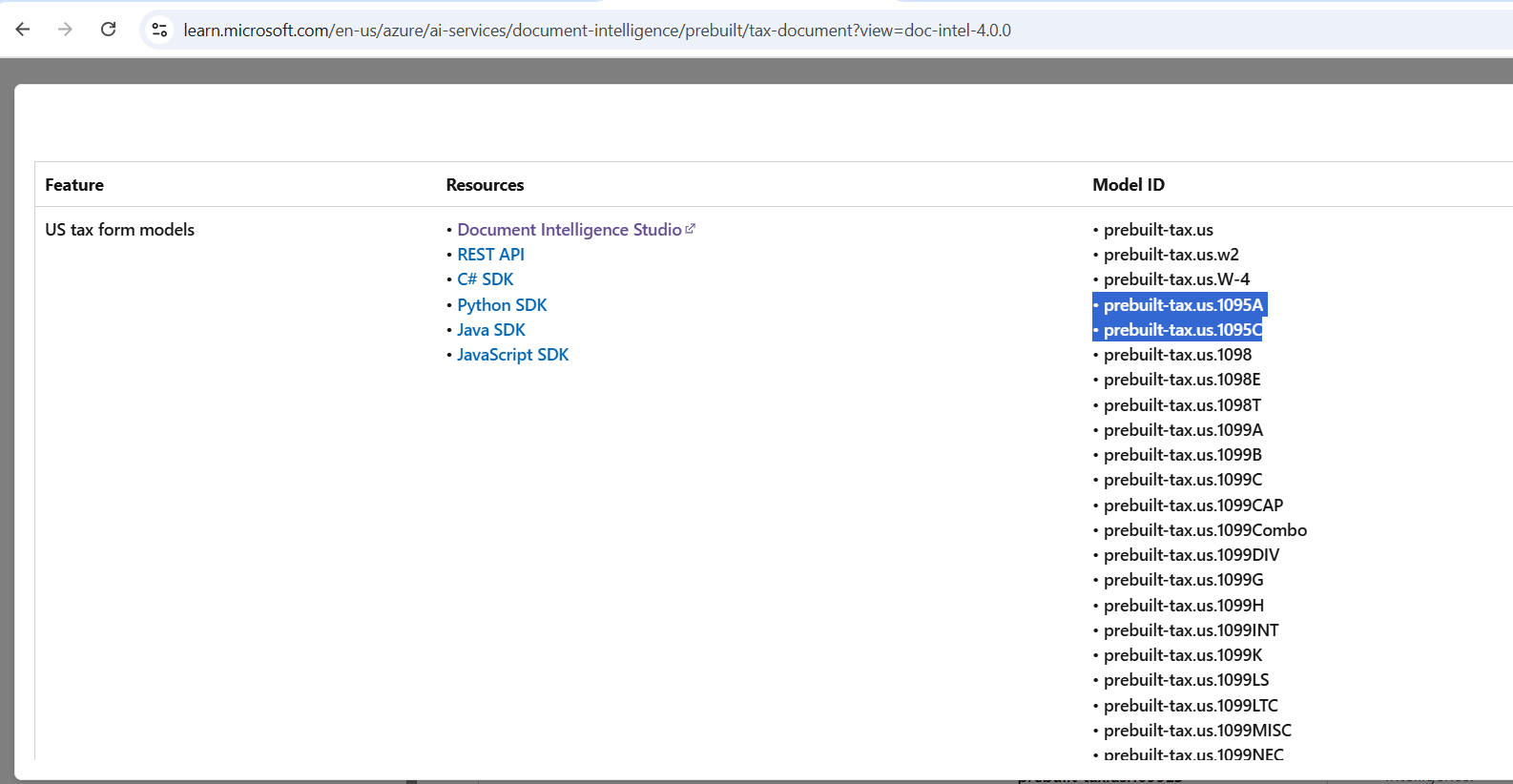Click prebuilt-tax.us.1099INT model ID

pyautogui.click(x=1192, y=630)
